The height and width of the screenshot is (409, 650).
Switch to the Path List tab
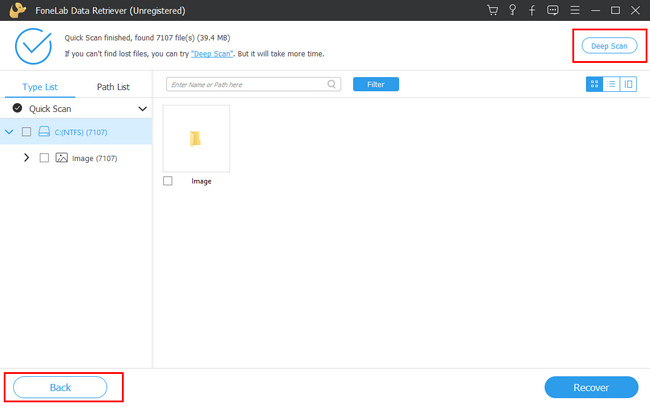[x=113, y=87]
